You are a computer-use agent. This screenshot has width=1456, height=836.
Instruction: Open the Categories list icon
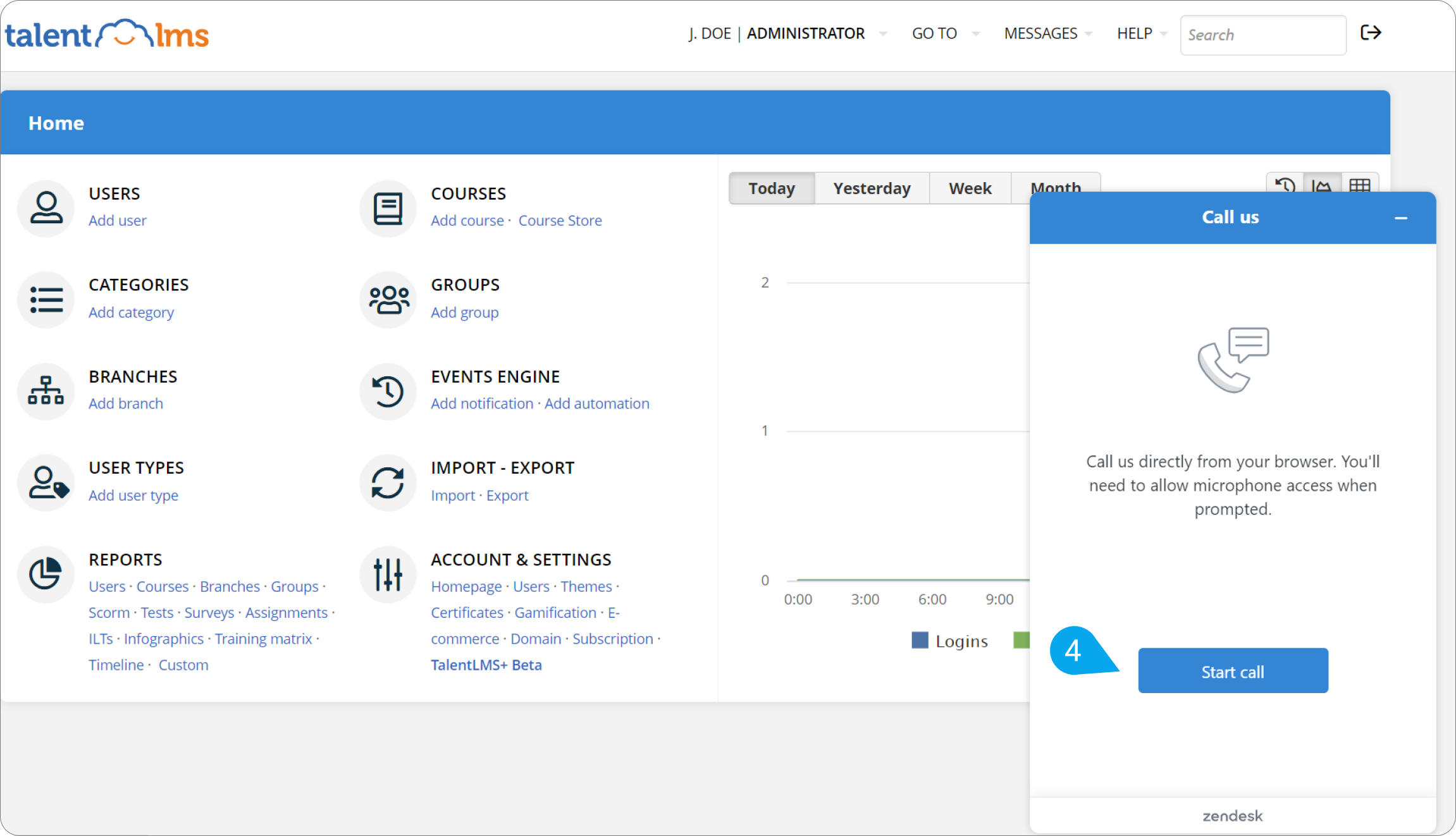point(46,300)
